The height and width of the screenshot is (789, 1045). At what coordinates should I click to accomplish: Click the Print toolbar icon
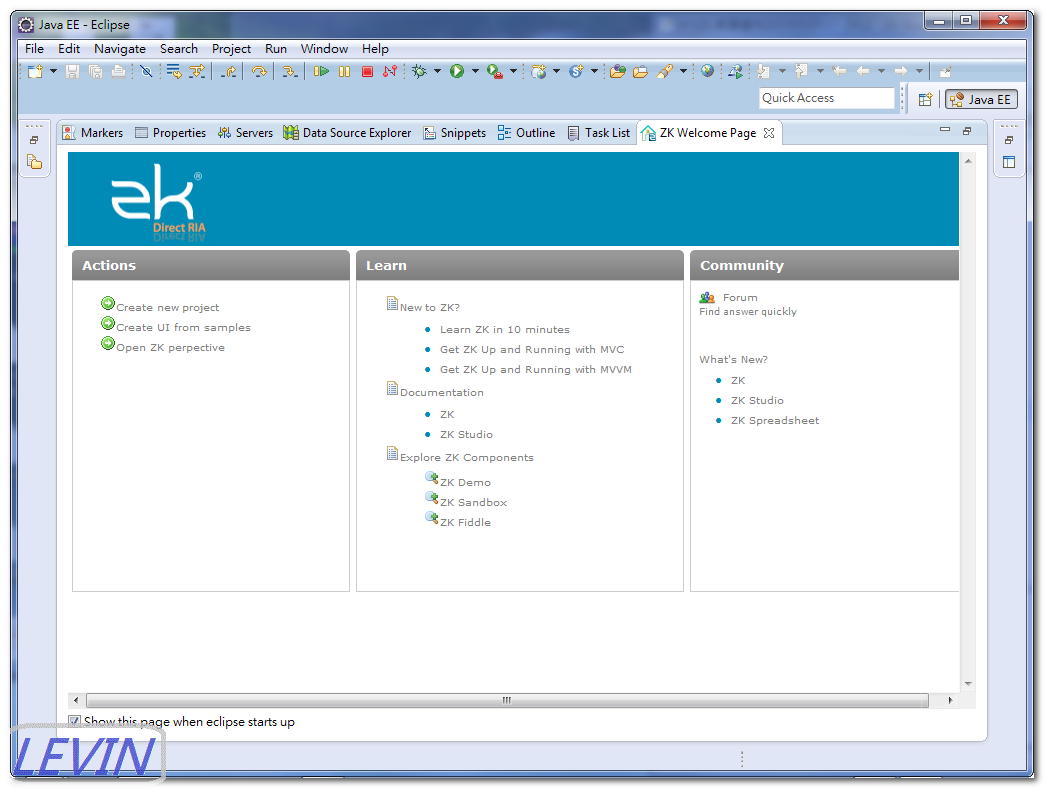(x=118, y=71)
